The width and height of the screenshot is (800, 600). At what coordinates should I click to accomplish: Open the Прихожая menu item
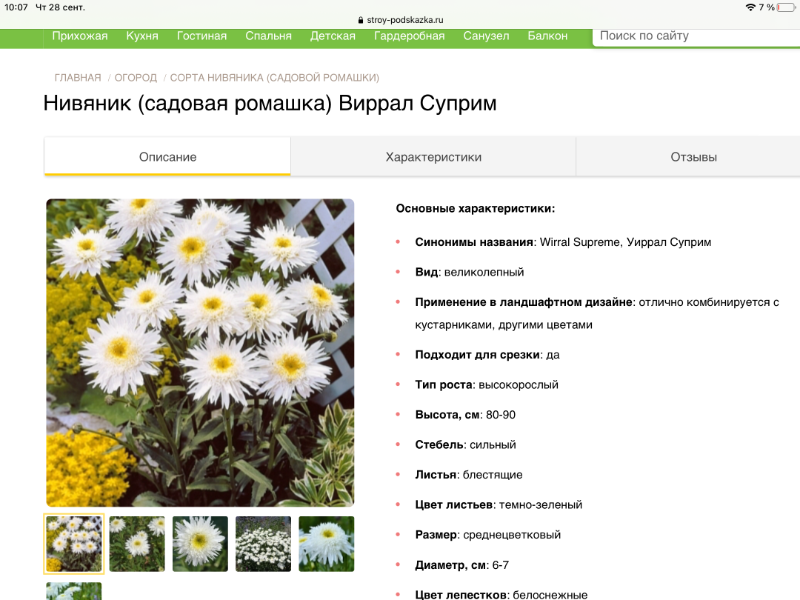pos(80,36)
